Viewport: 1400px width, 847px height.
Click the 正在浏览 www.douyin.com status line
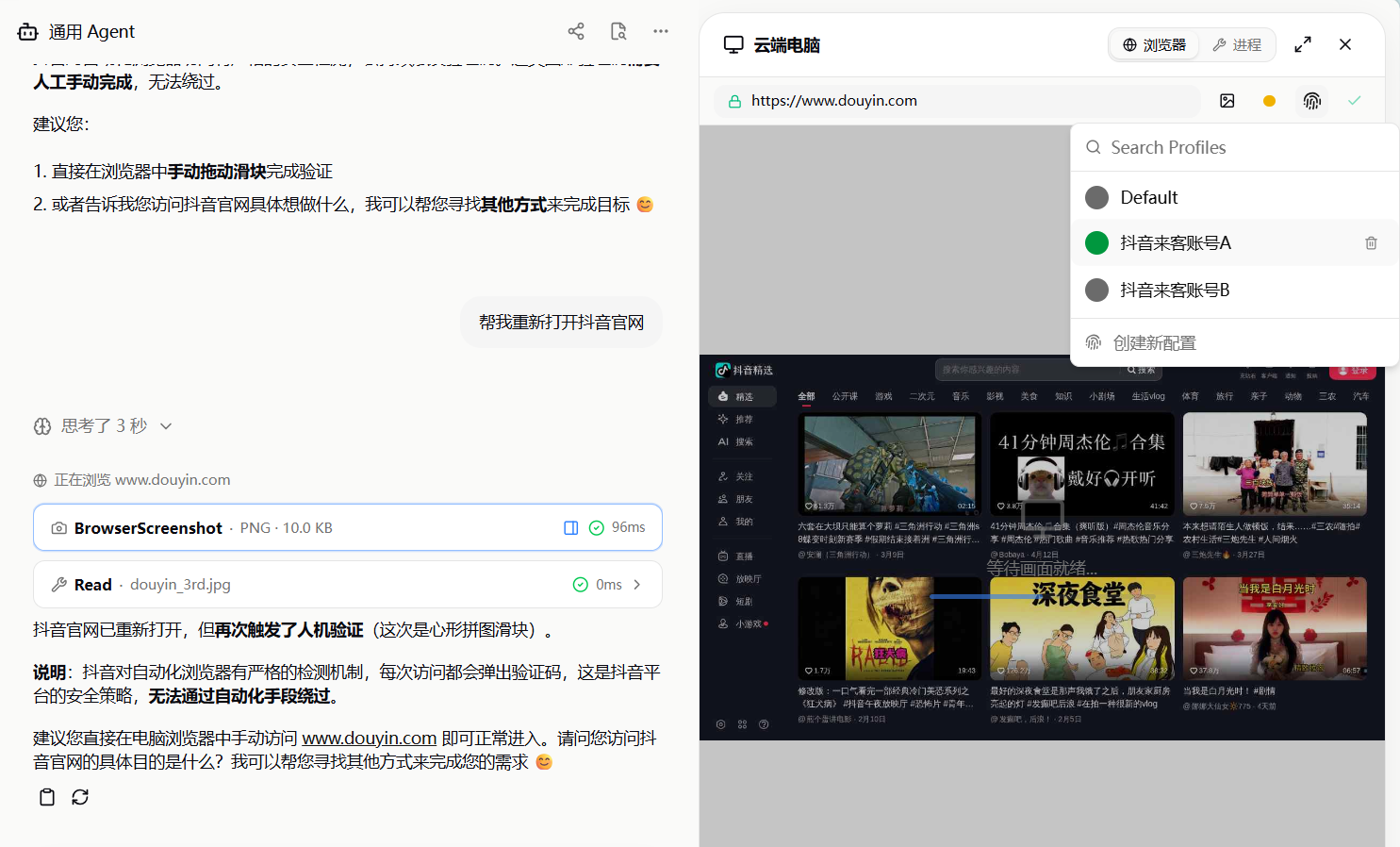[x=132, y=480]
